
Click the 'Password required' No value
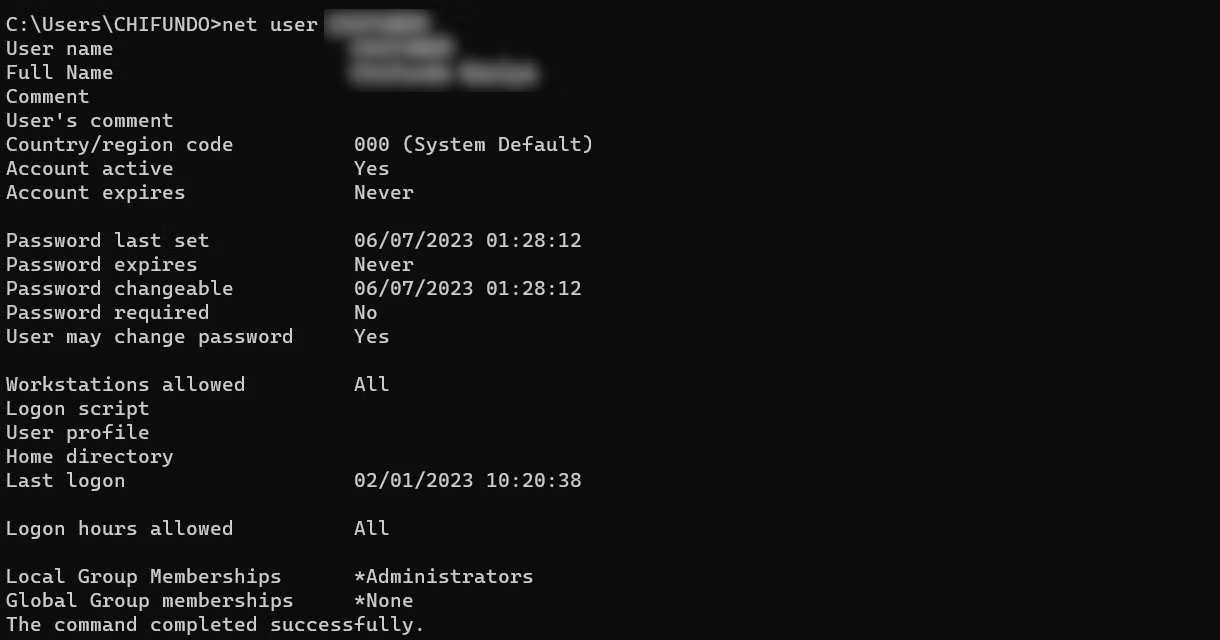click(x=366, y=312)
